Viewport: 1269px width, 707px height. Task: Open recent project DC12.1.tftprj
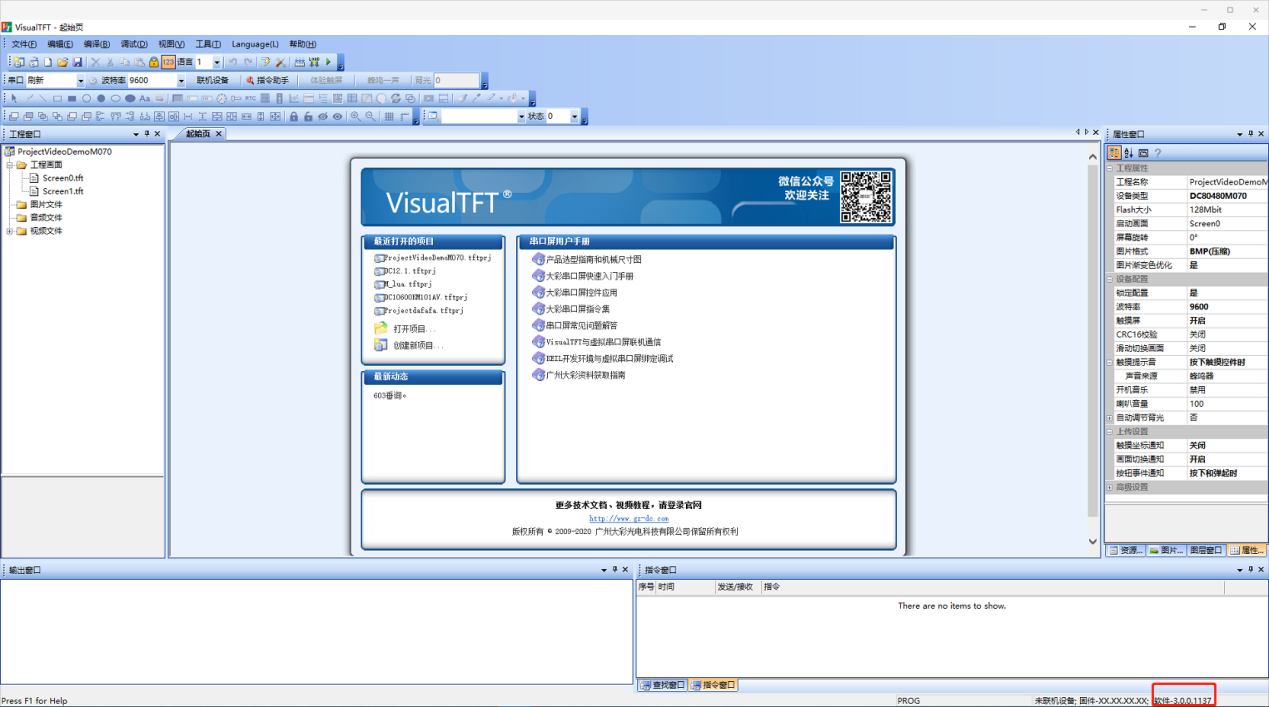coord(410,271)
